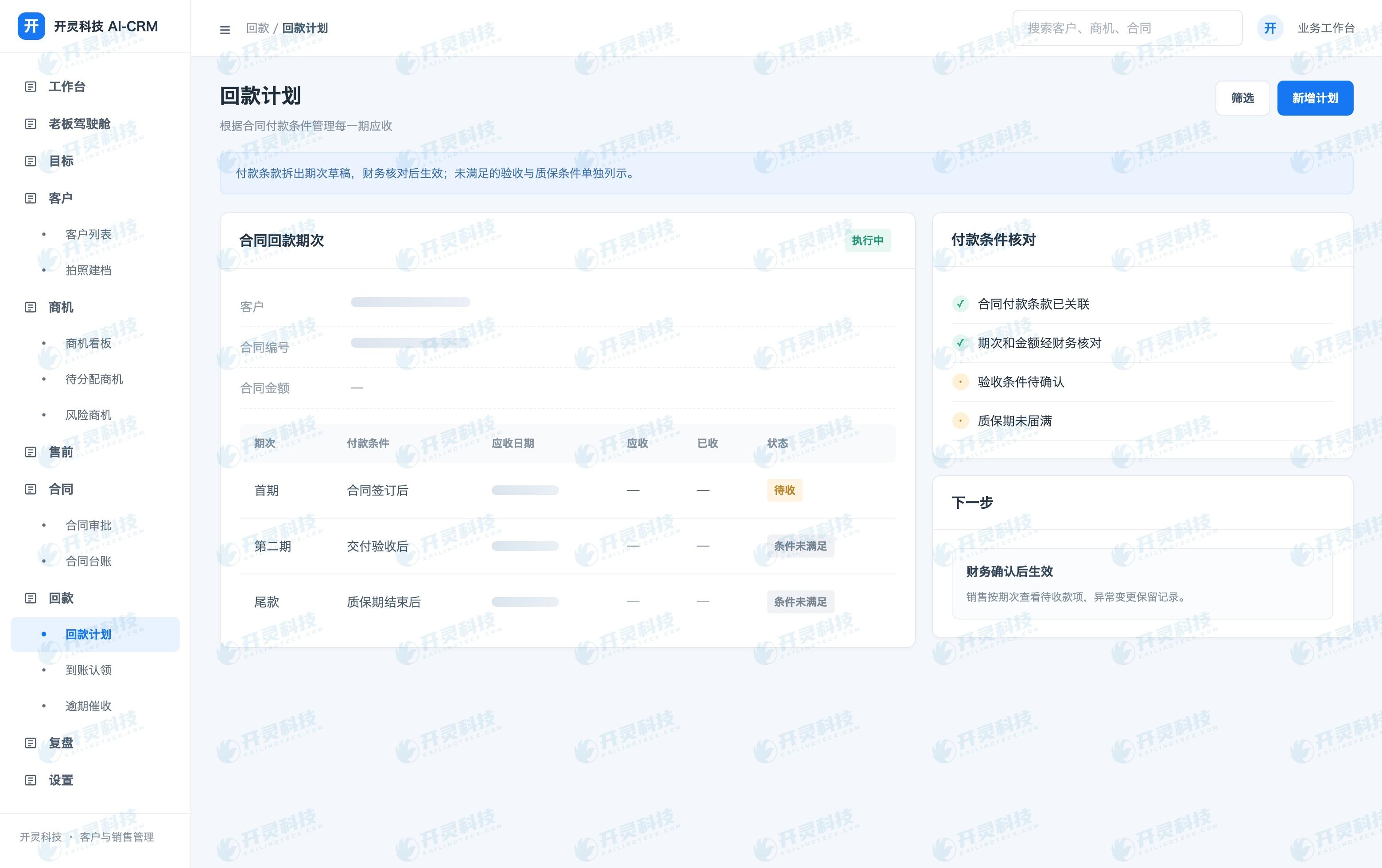Click 合同签订后 payment condition cell
This screenshot has height=868, width=1382.
point(378,491)
